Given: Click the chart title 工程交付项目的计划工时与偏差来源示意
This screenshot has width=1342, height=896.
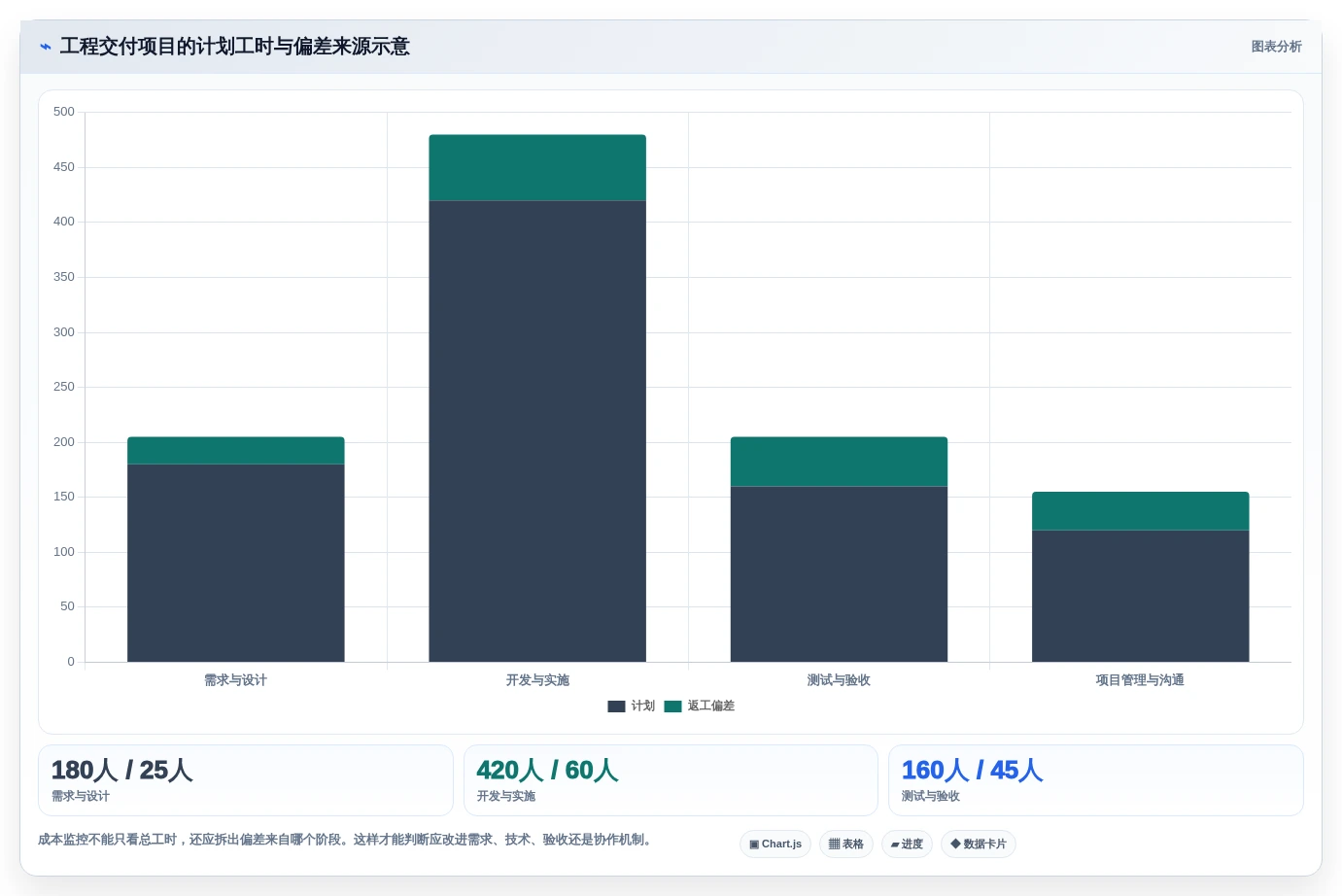Looking at the screenshot, I should 235,47.
